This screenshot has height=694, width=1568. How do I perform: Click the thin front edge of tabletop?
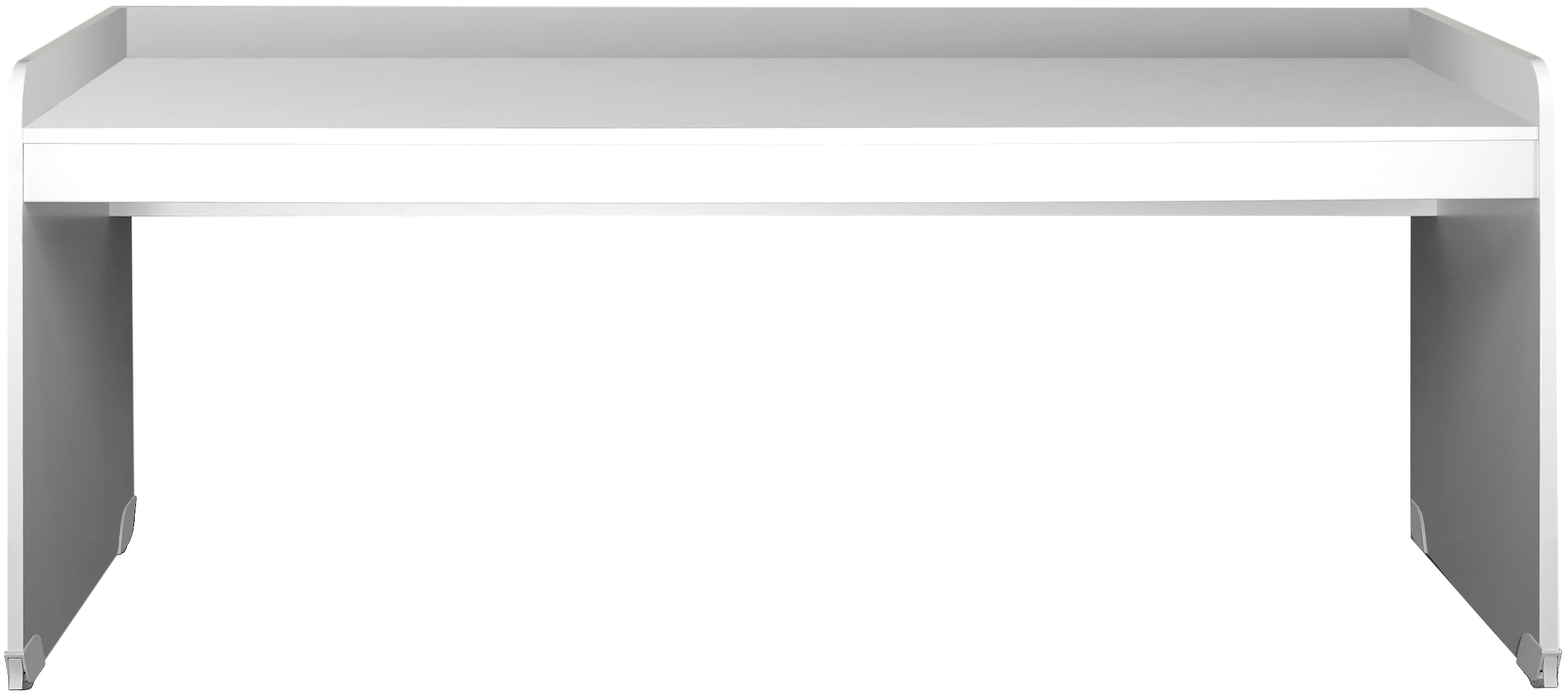784,136
